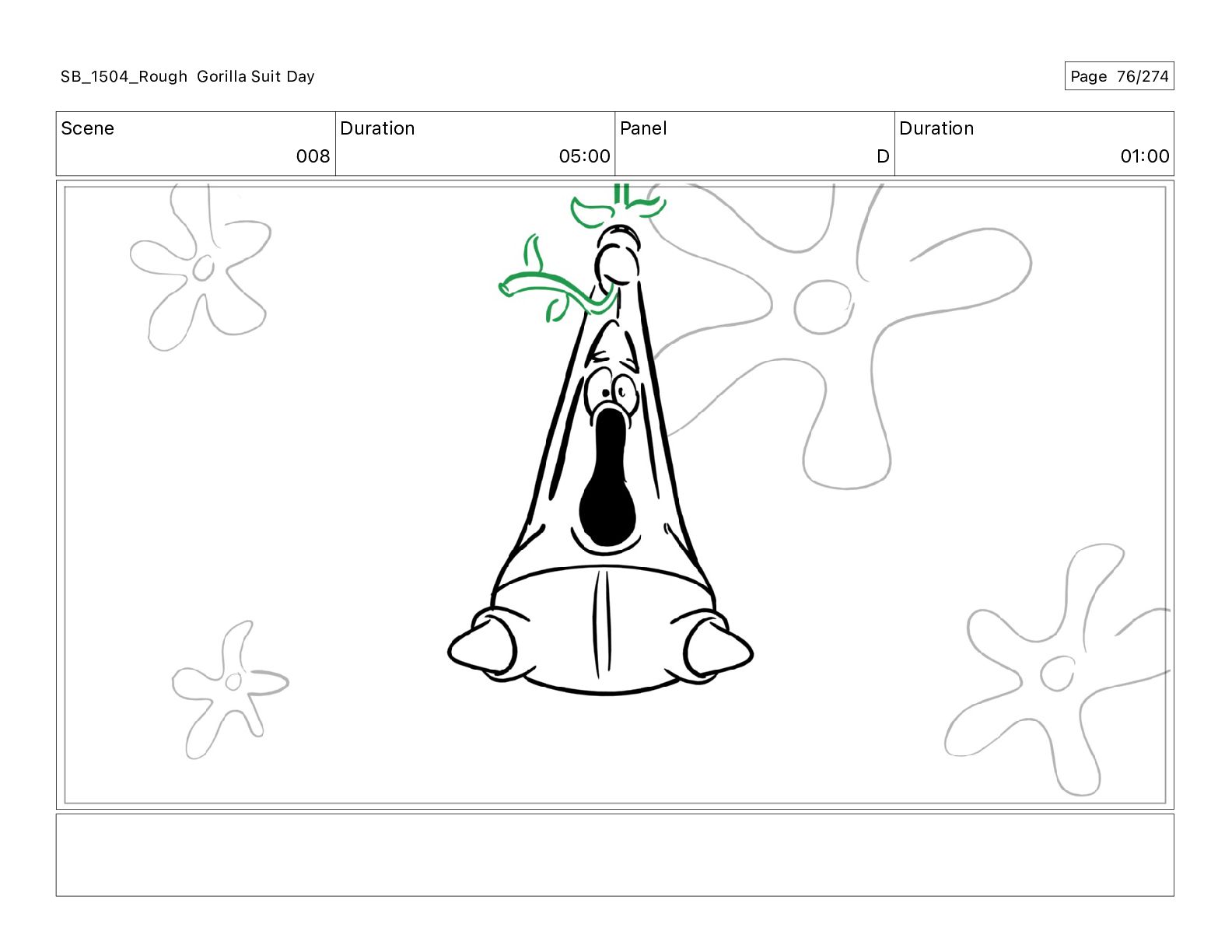Click the scene number '008'
The image size is (1232, 952).
(313, 156)
